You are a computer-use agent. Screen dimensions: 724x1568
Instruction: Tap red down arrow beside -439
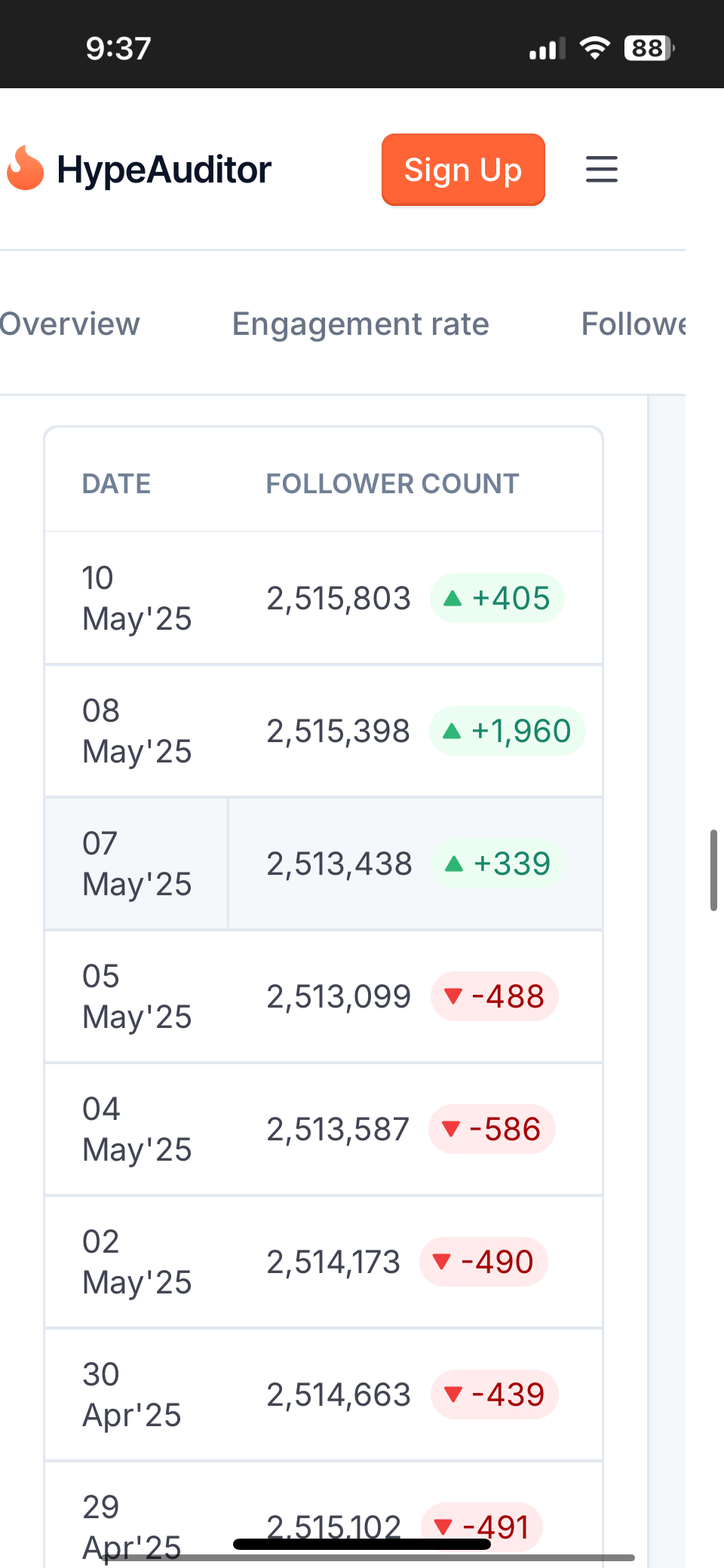pyautogui.click(x=453, y=1395)
